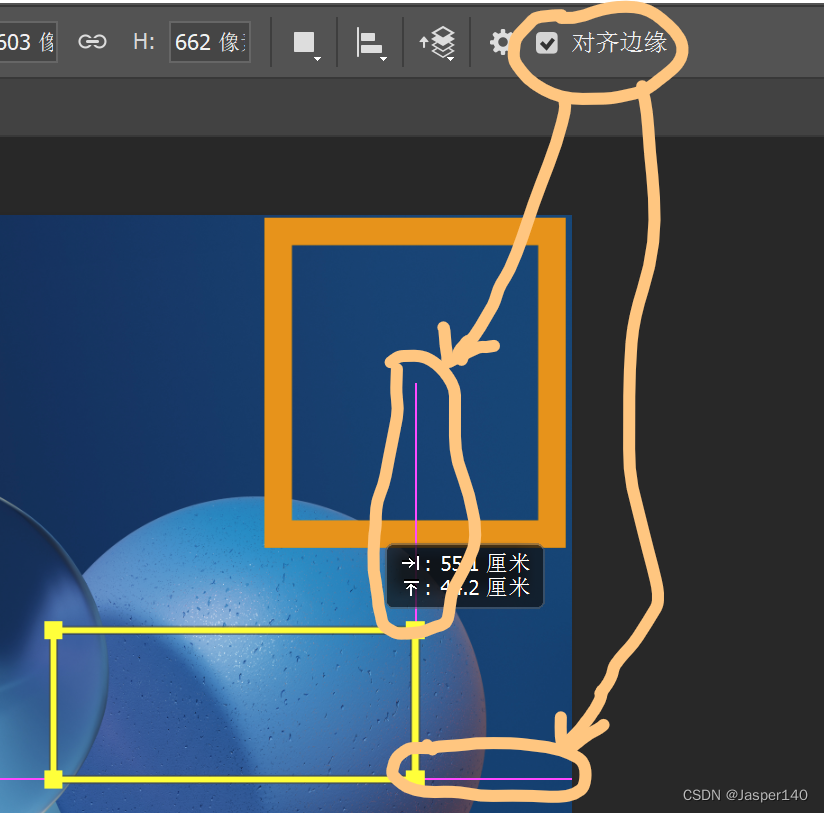
Task: Open the path arrangement layers icon
Action: point(437,43)
